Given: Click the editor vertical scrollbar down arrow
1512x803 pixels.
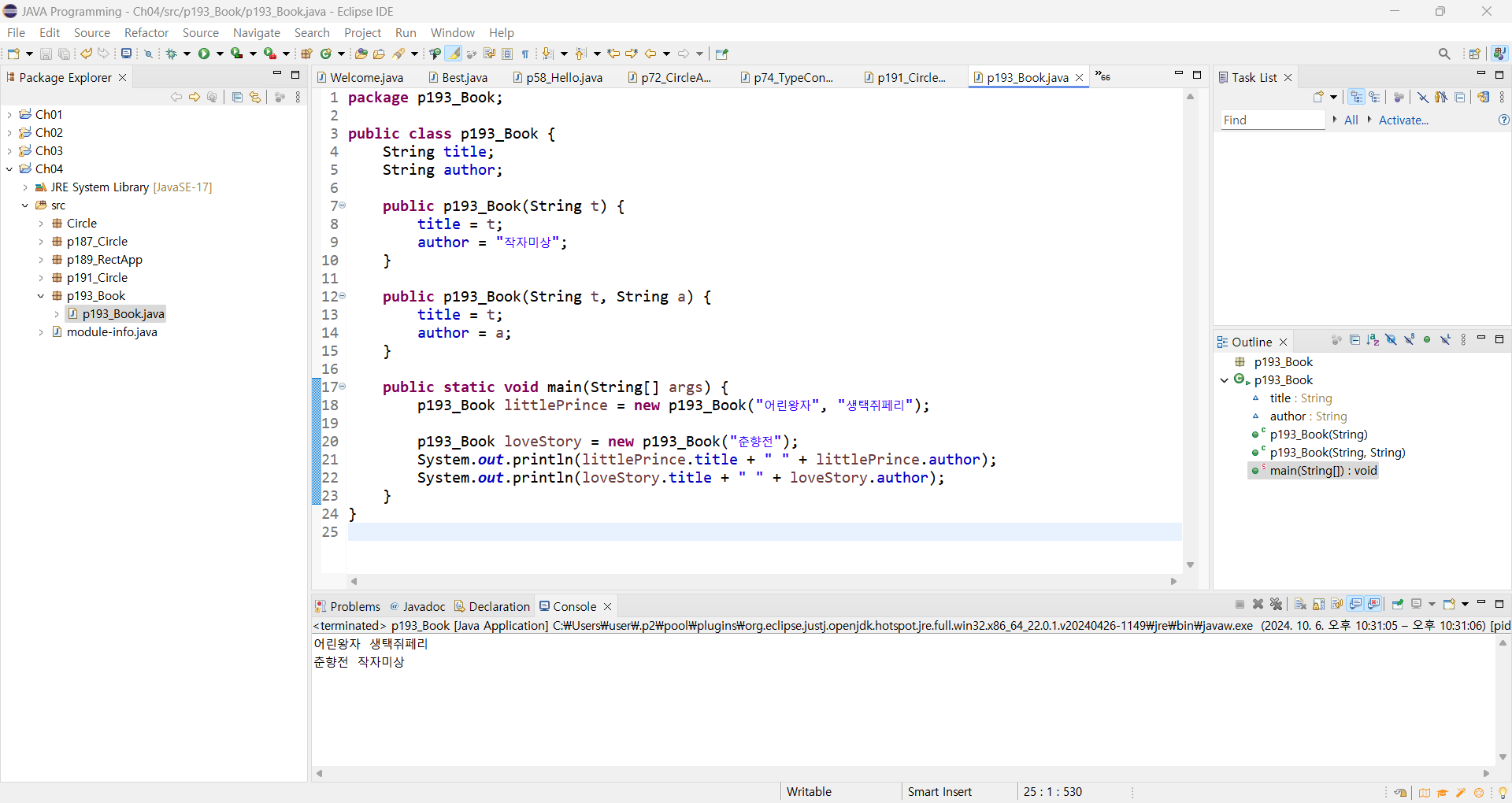Looking at the screenshot, I should point(1190,564).
